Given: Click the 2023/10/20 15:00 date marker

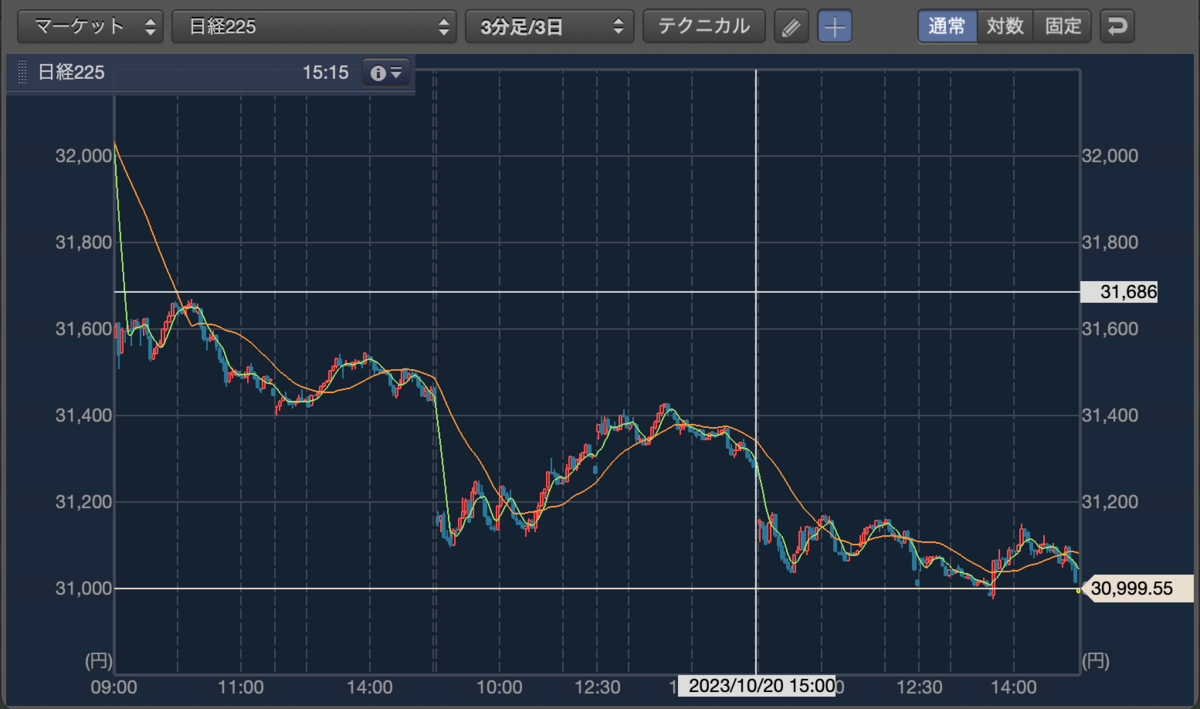Looking at the screenshot, I should pyautogui.click(x=757, y=686).
